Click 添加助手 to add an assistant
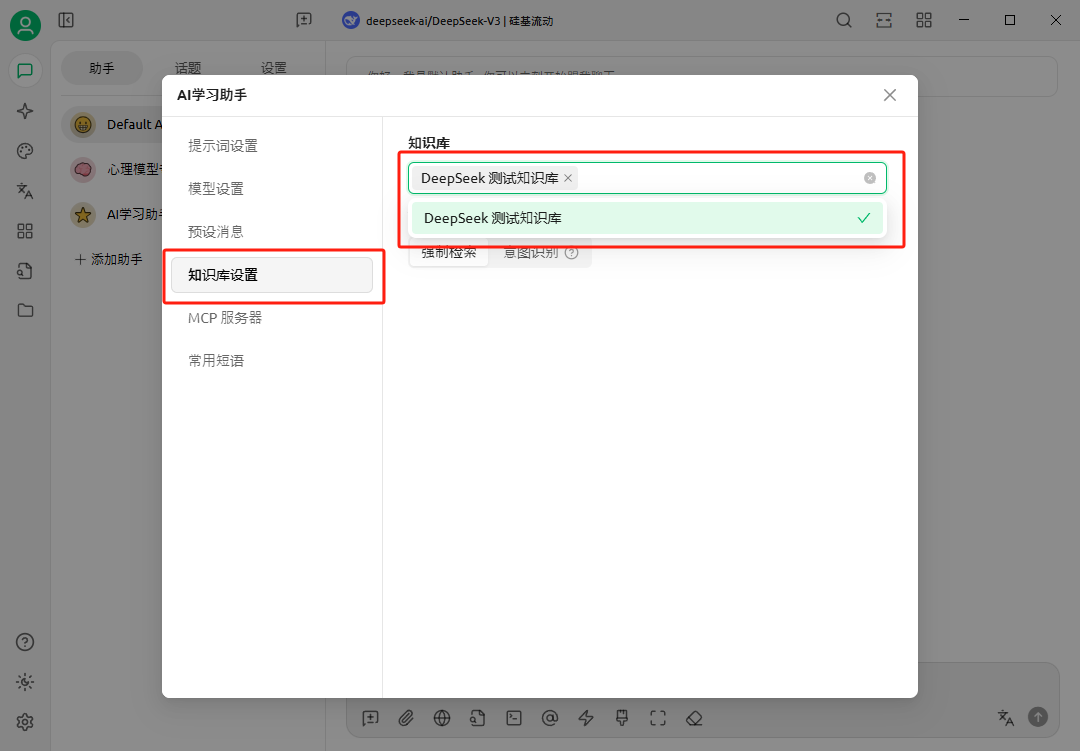The width and height of the screenshot is (1080, 751). click(109, 259)
